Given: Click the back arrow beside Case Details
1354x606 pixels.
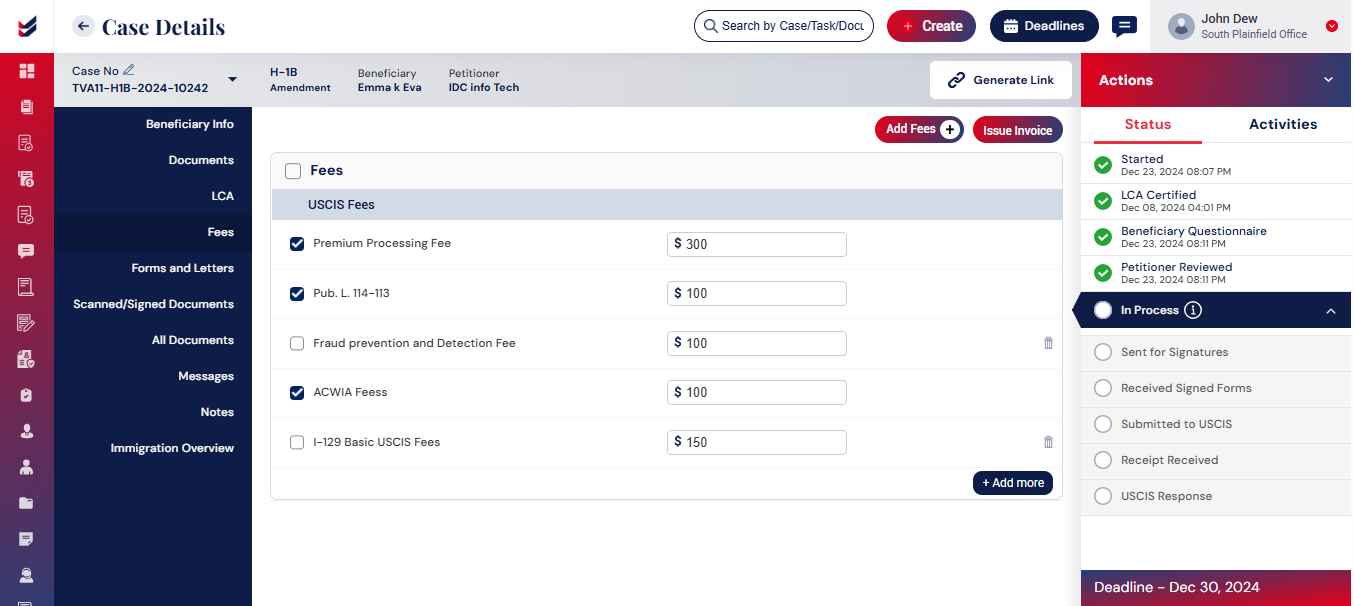Looking at the screenshot, I should (84, 27).
